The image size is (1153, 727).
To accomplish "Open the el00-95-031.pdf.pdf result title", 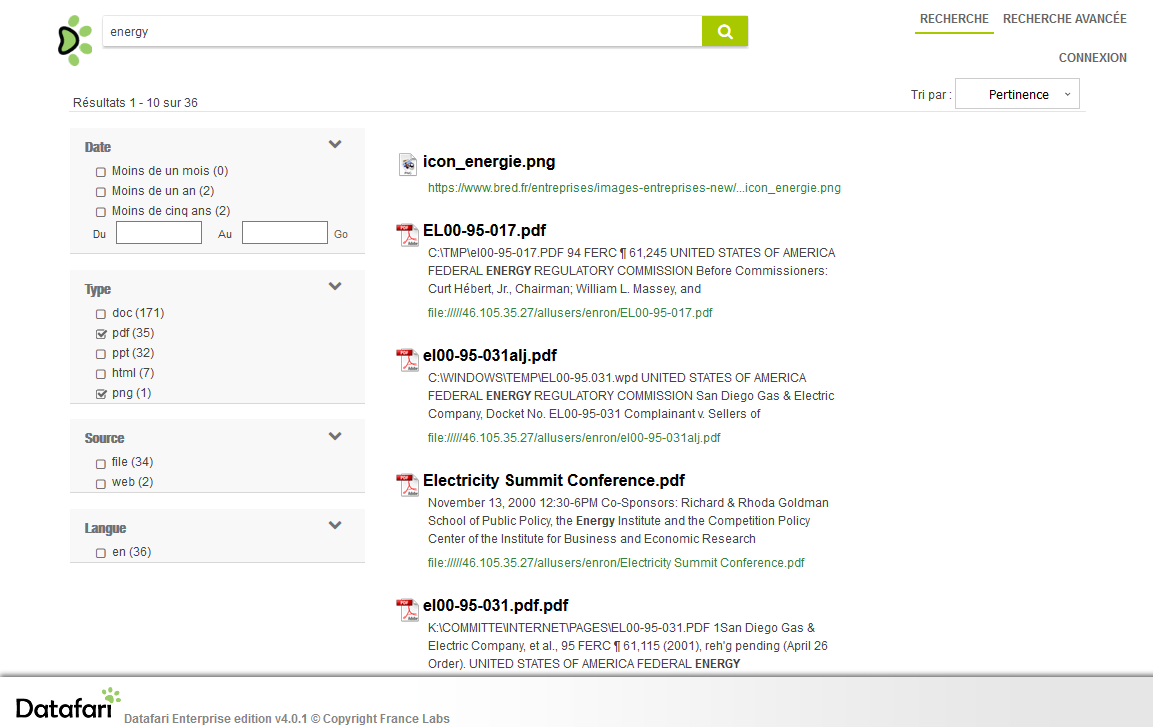I will point(496,606).
